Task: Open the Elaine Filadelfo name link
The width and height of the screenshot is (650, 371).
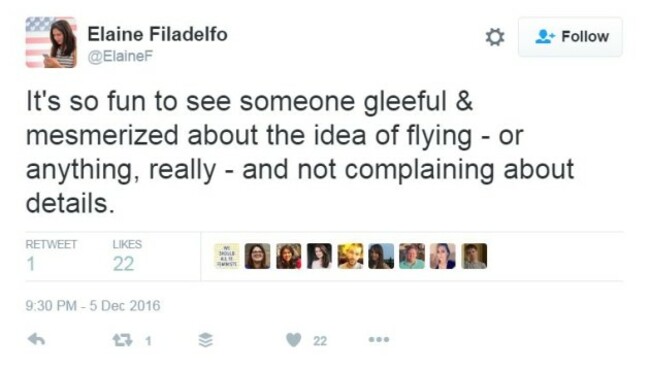Action: pos(158,34)
